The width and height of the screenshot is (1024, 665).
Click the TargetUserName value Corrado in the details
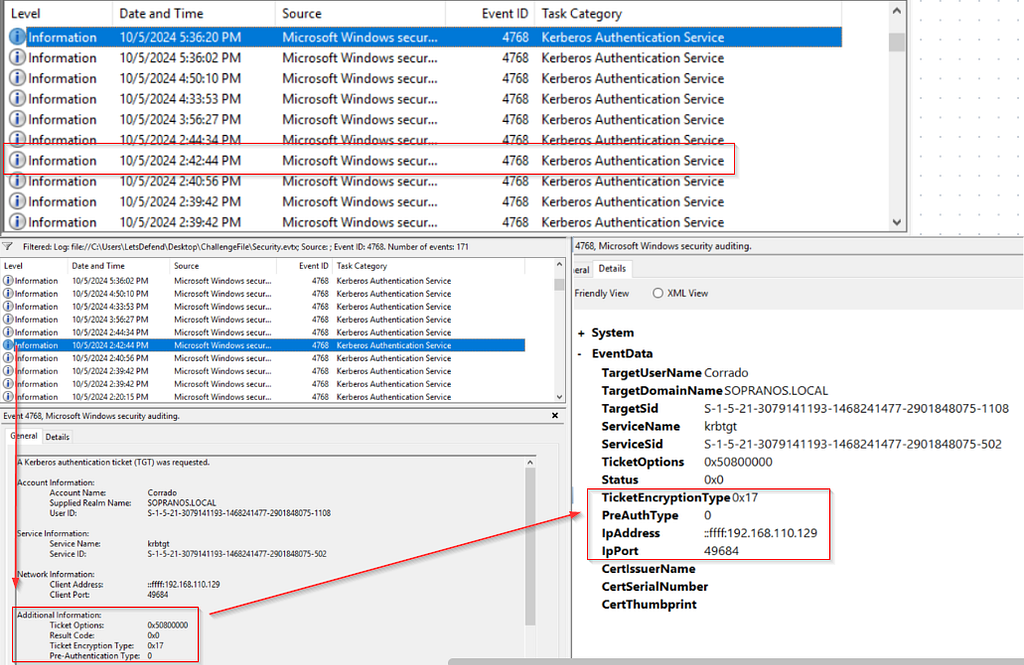[x=726, y=373]
